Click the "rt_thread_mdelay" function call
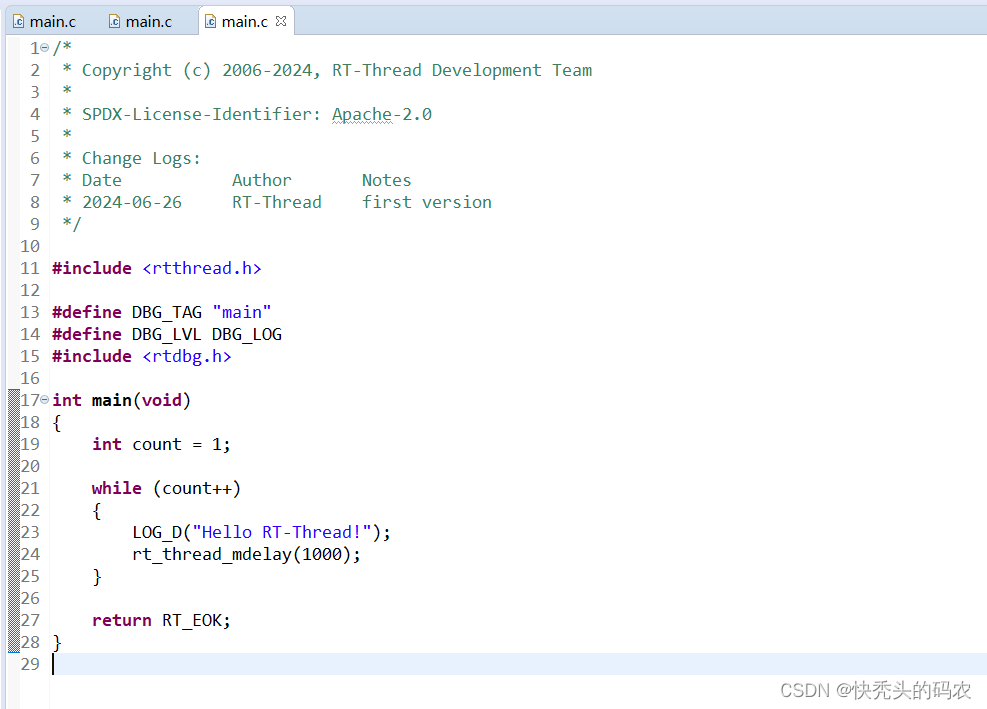The image size is (987, 709). (x=212, y=555)
